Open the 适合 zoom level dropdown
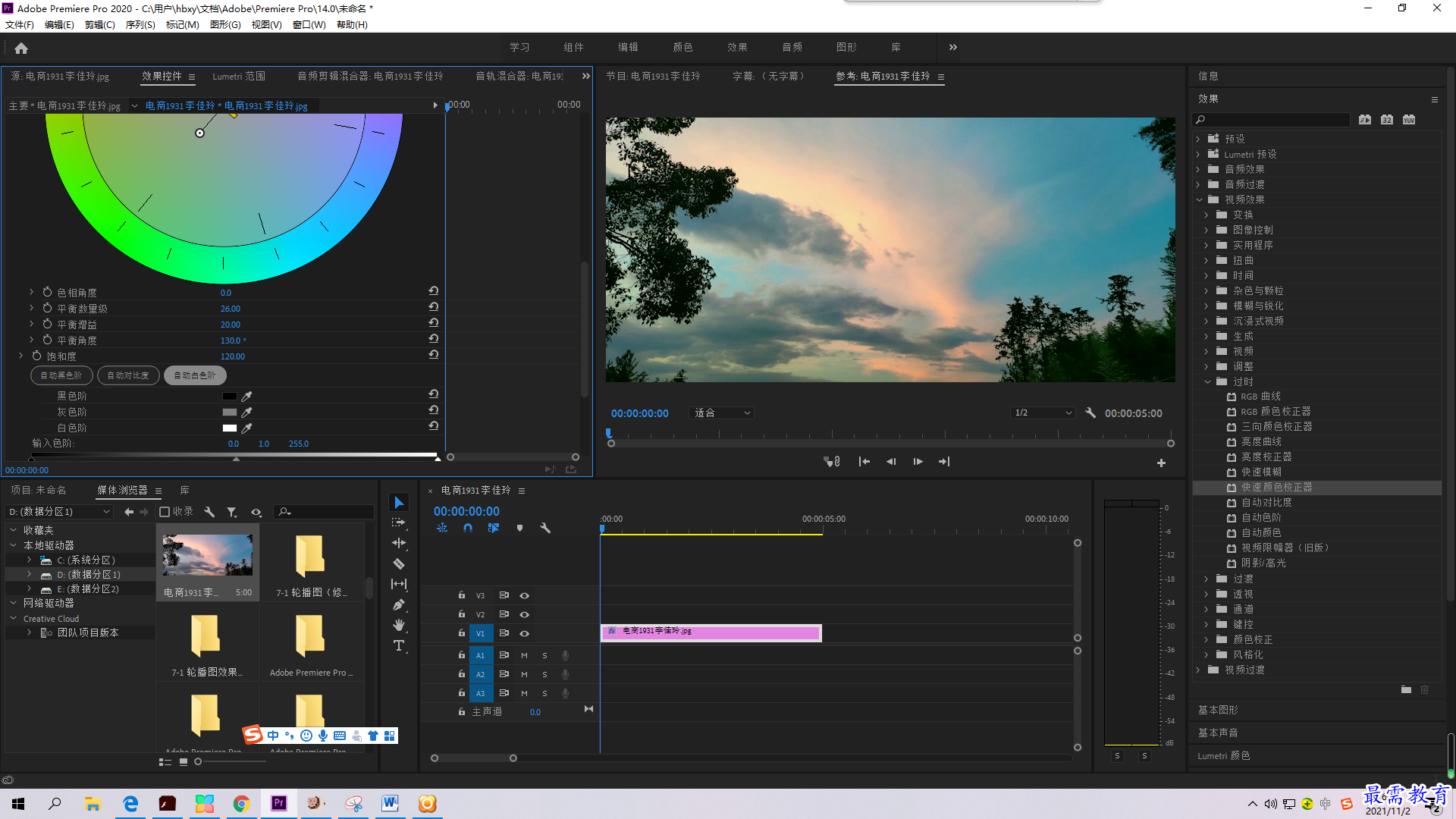Image resolution: width=1456 pixels, height=819 pixels. pos(722,413)
